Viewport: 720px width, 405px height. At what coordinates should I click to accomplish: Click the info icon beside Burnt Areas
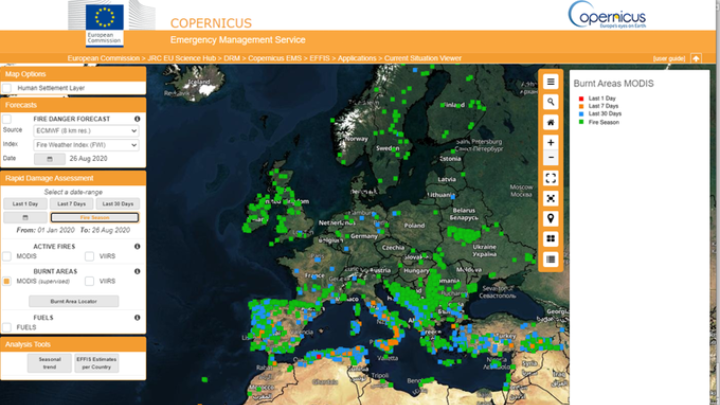[137, 271]
